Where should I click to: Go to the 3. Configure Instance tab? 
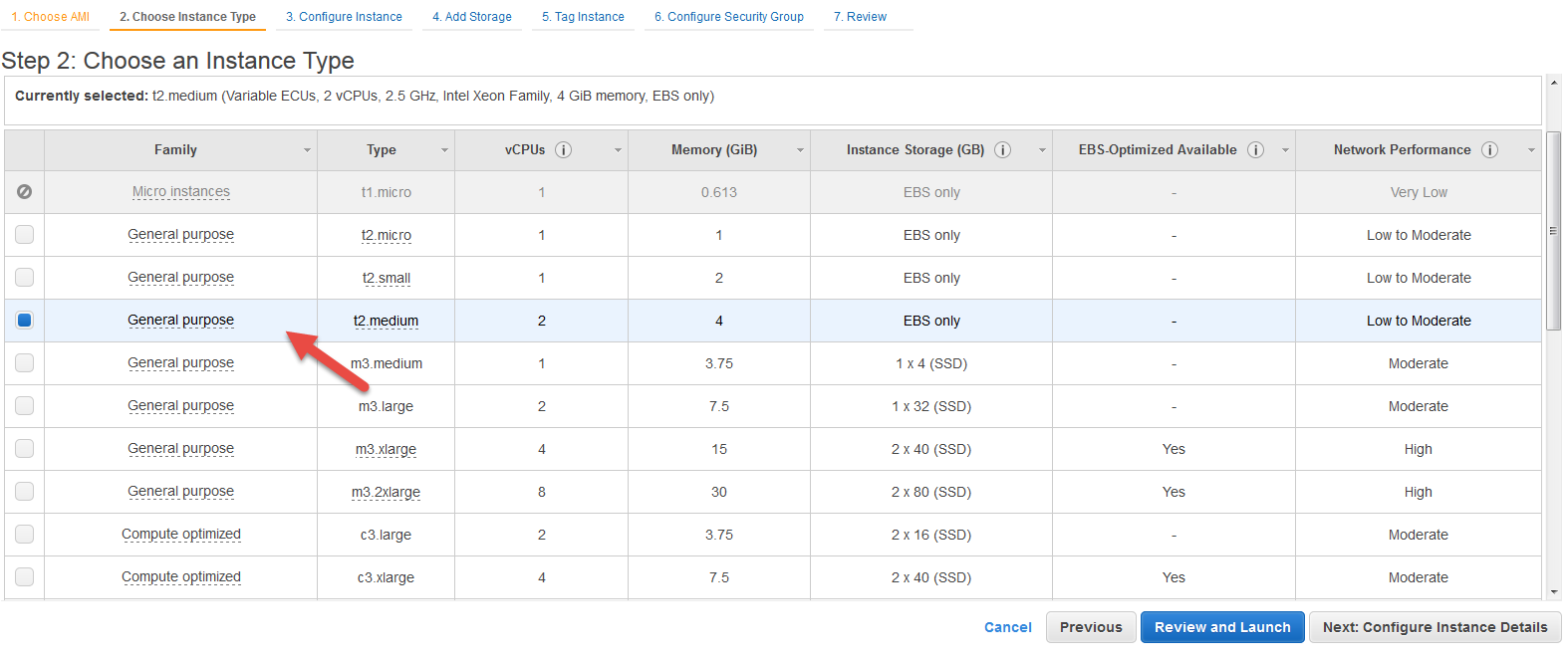[344, 17]
